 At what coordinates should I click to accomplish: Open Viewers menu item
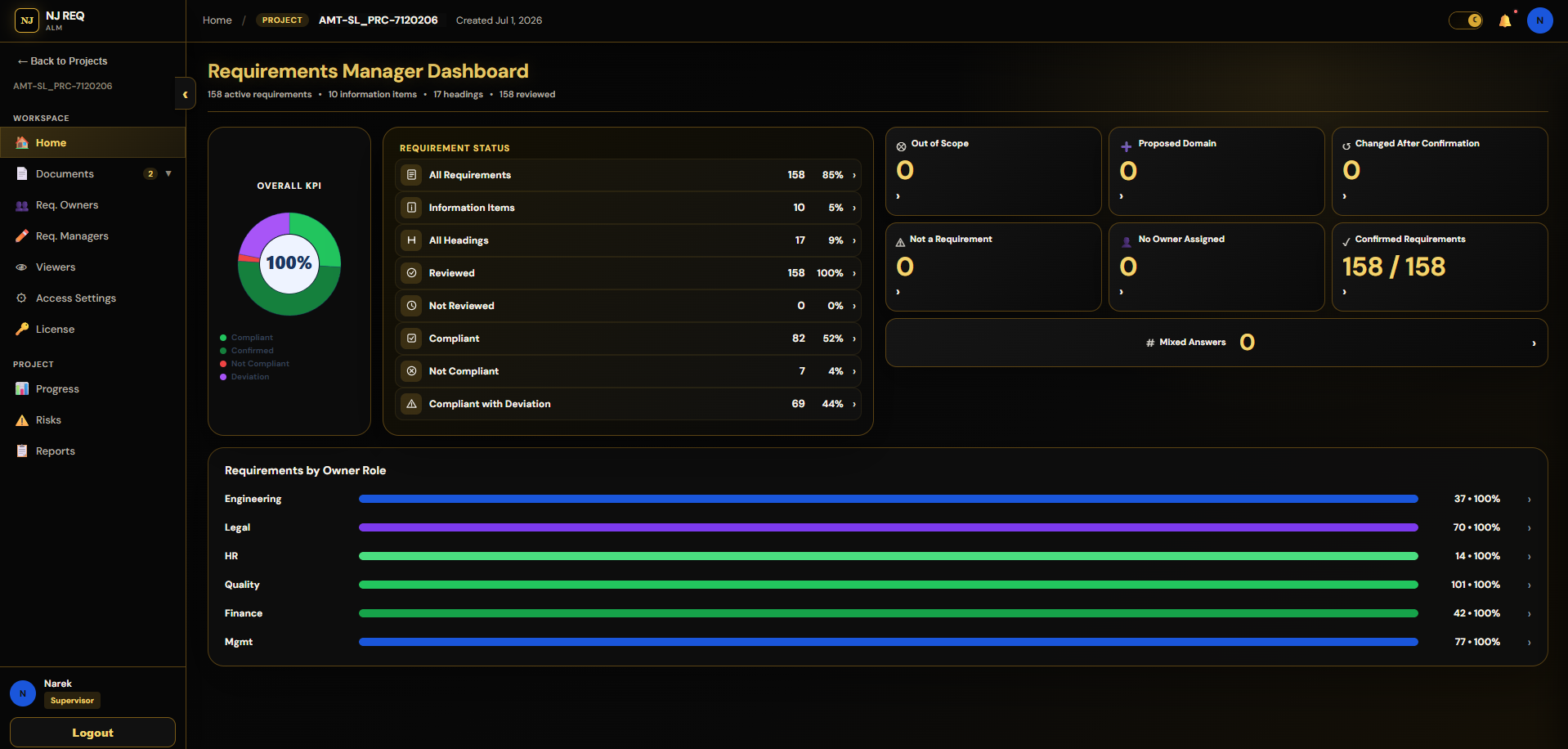coord(92,267)
